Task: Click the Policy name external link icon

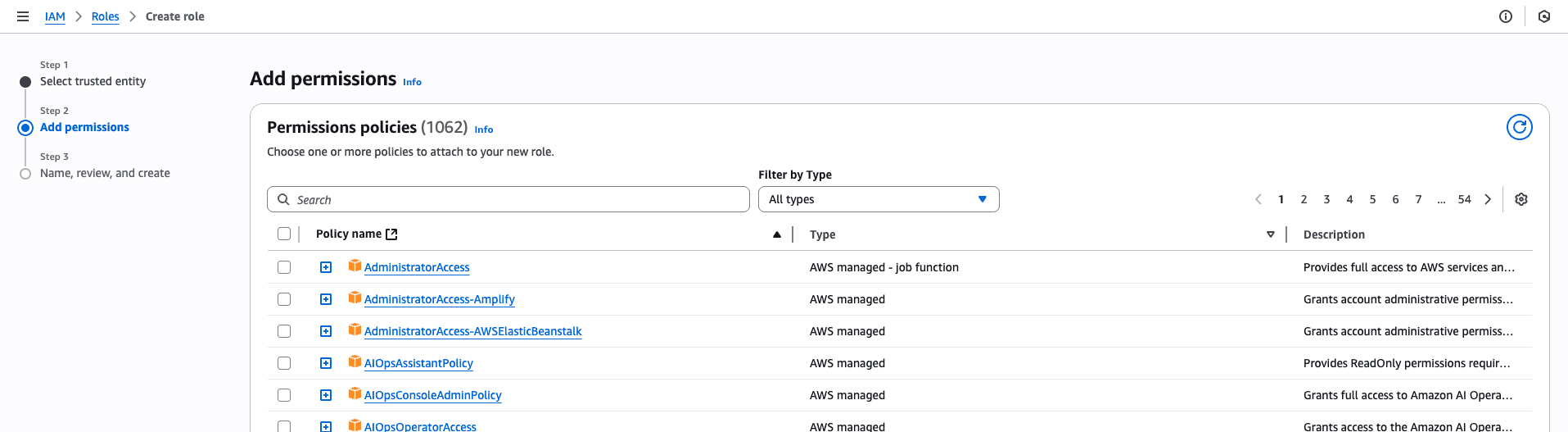Action: click(391, 234)
